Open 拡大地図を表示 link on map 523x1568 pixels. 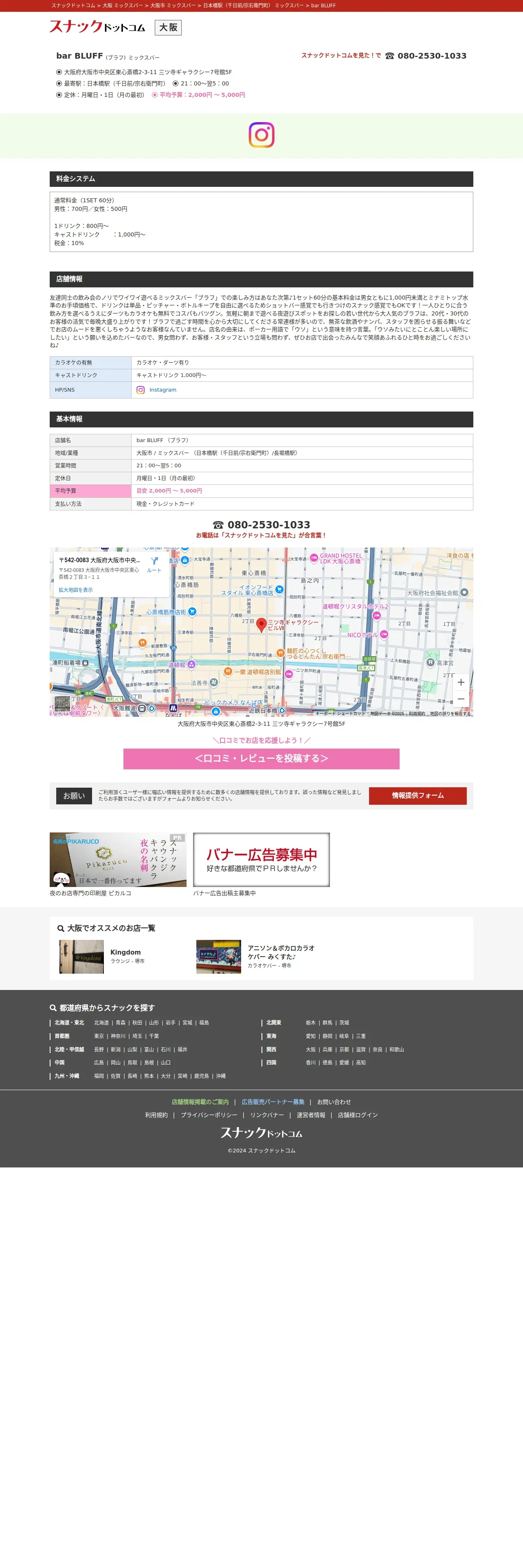pyautogui.click(x=75, y=590)
